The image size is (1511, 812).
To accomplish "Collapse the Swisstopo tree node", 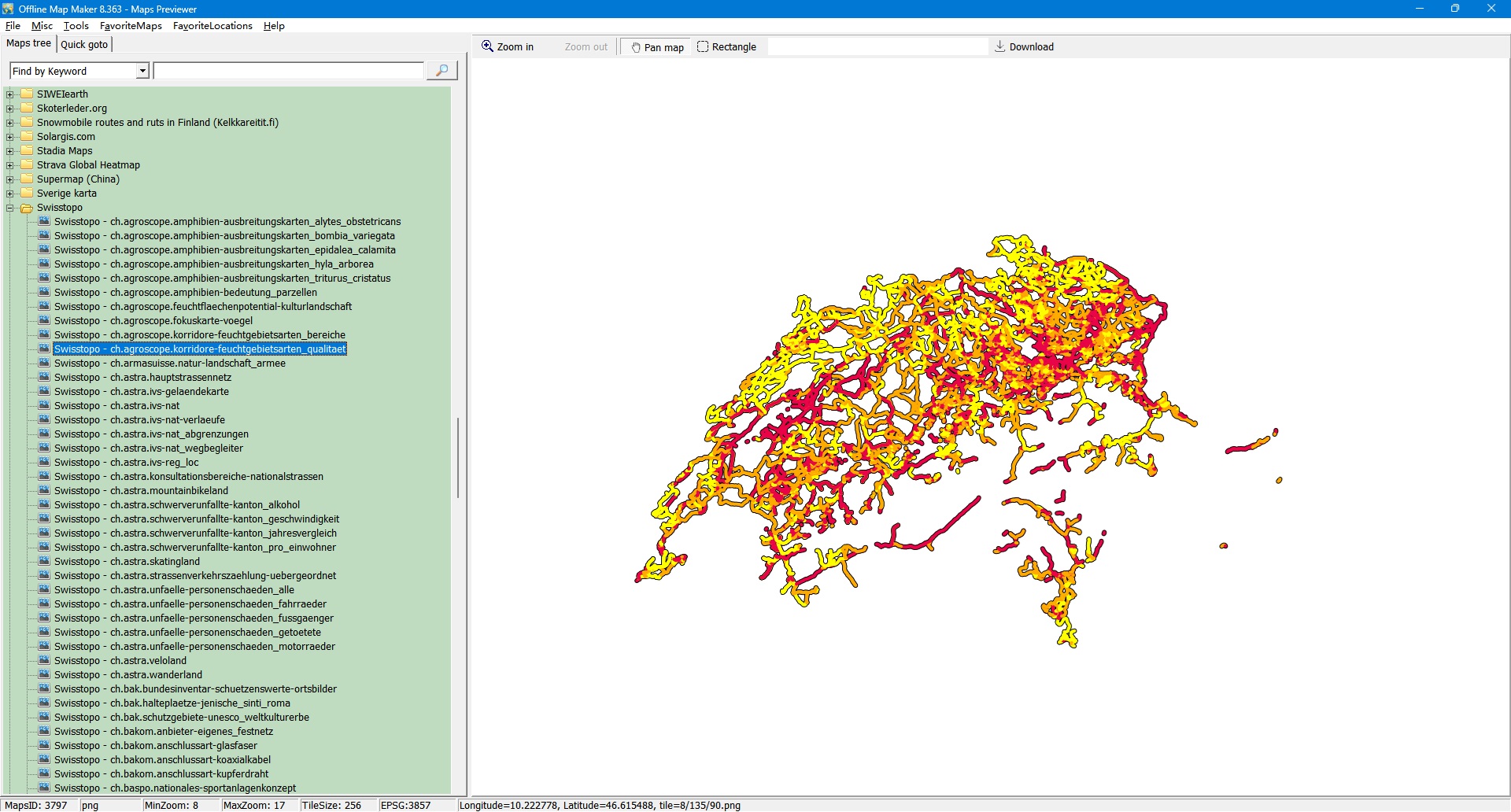I will click(10, 208).
